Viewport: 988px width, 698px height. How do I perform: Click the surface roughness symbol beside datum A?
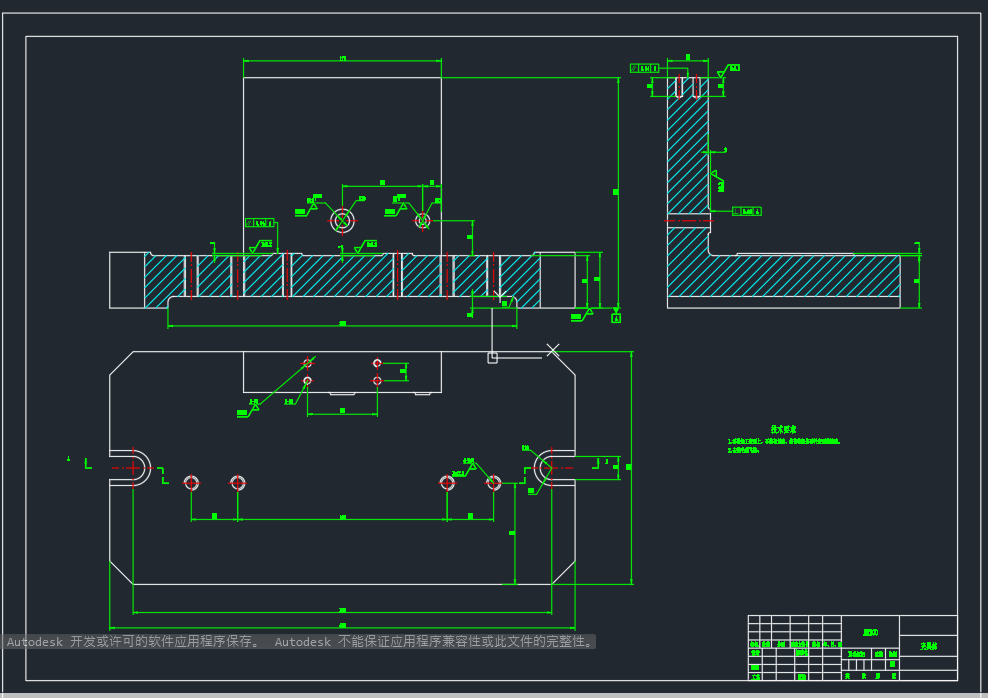[583, 315]
